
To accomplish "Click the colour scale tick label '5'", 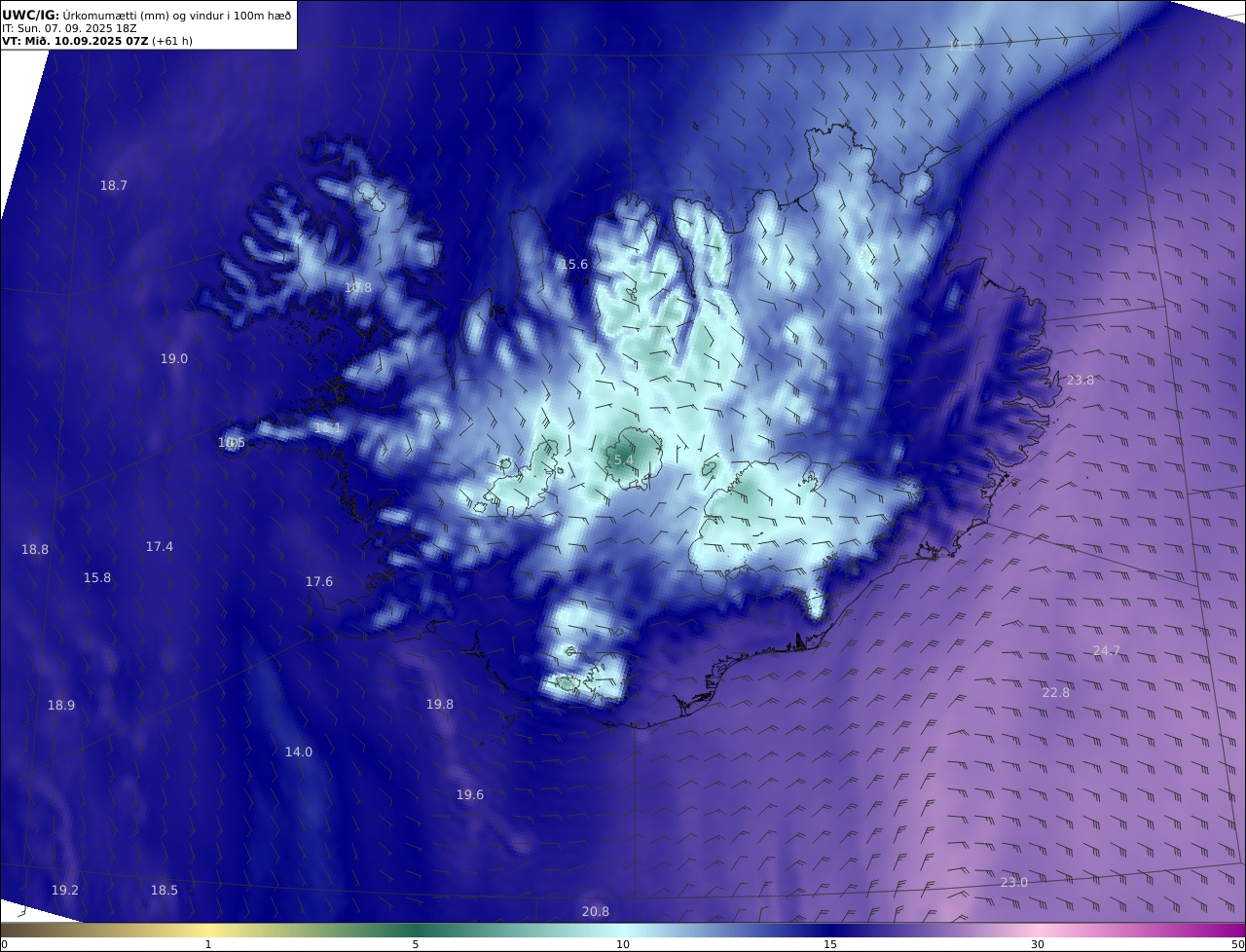I will coord(416,944).
